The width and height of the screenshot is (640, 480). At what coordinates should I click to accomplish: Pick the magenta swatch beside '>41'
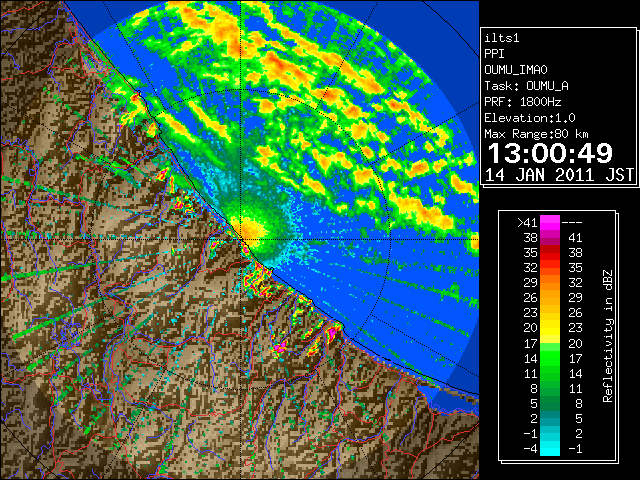(550, 223)
